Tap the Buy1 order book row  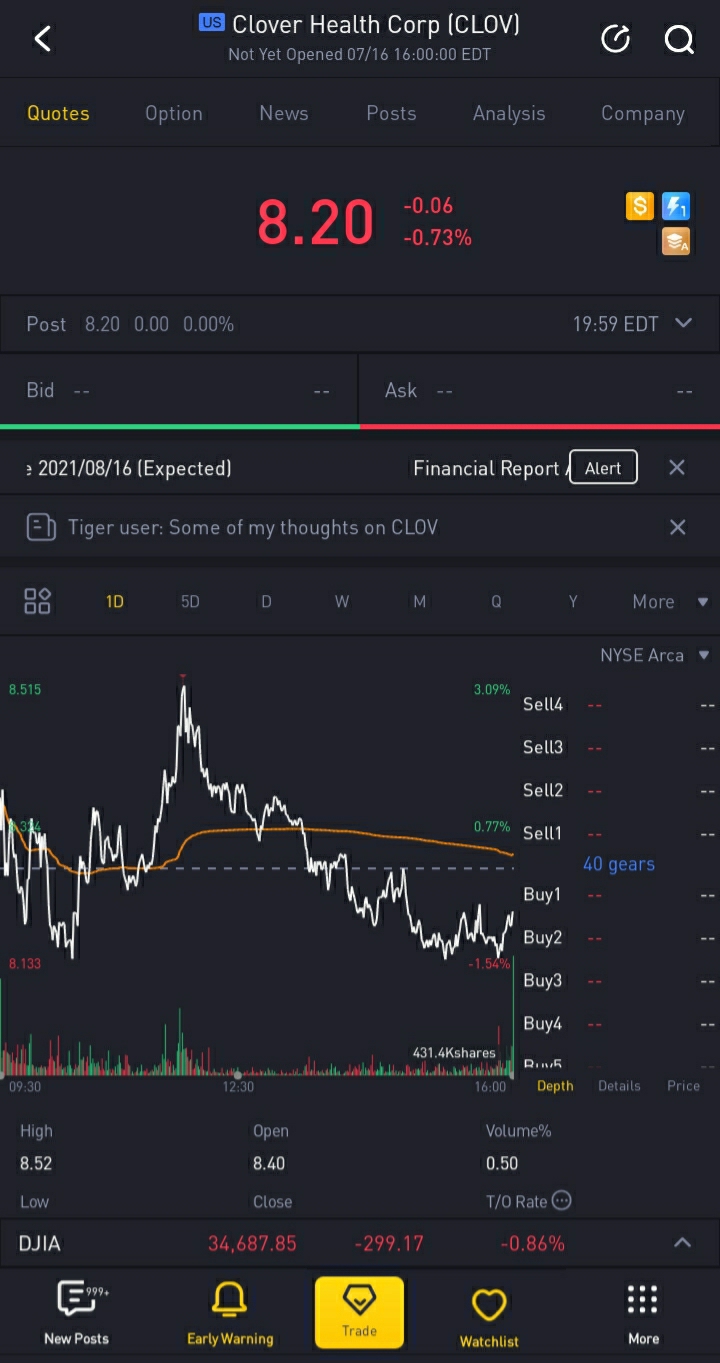[619, 894]
